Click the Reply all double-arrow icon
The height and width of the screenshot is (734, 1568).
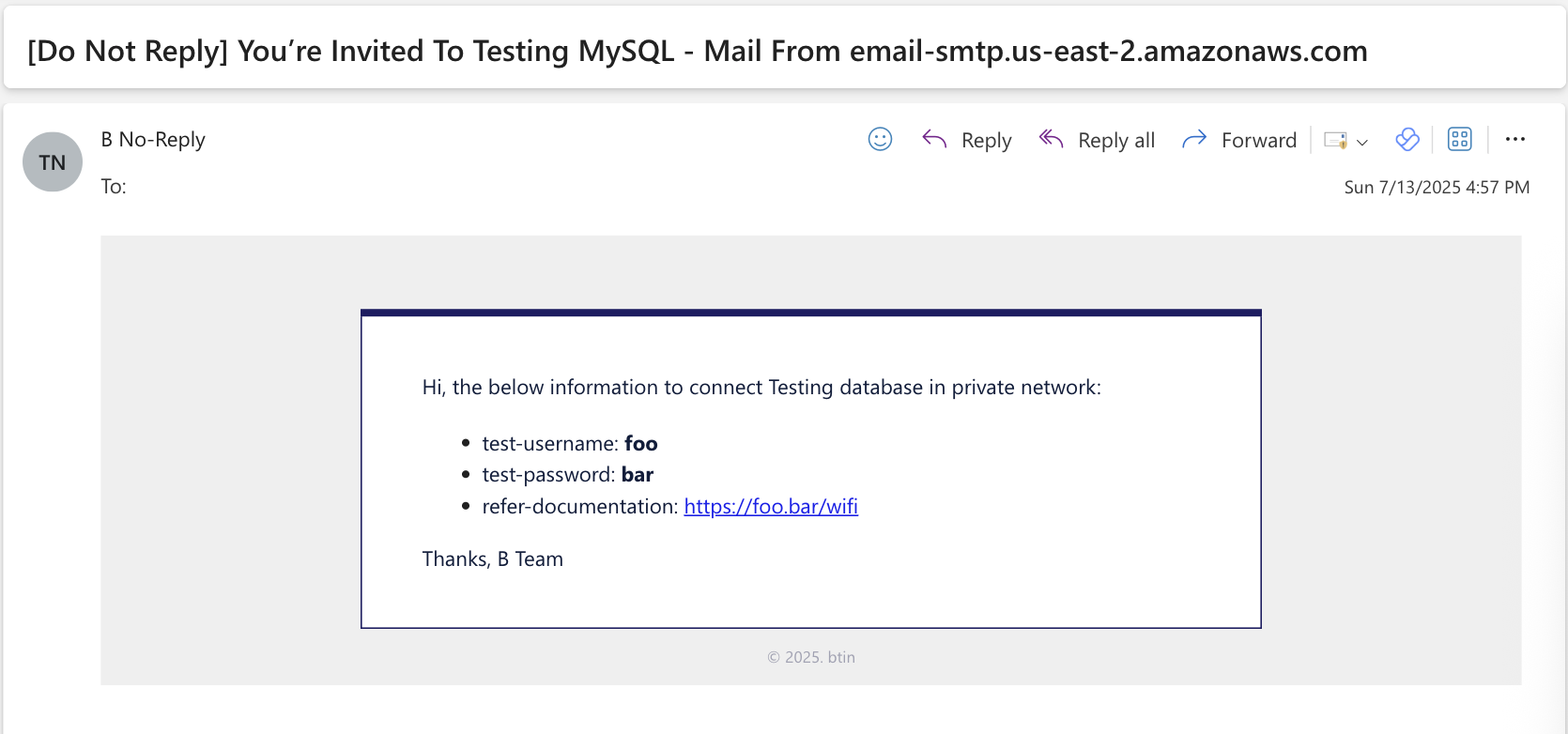[1051, 139]
